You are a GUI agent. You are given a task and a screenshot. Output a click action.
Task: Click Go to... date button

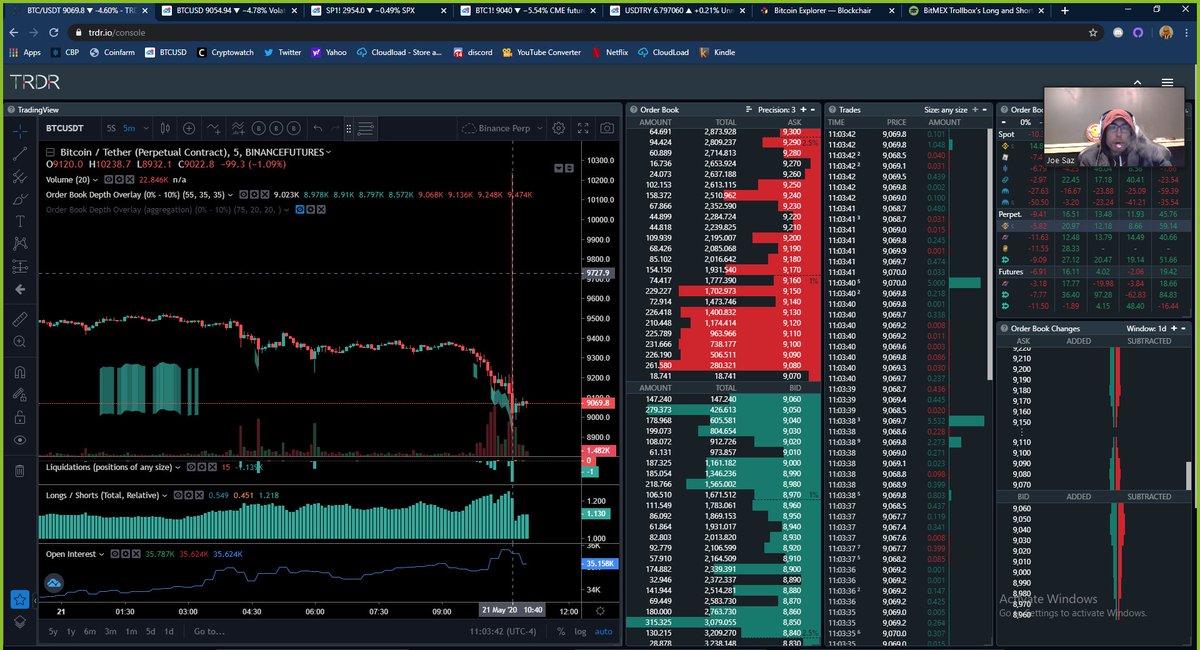point(209,631)
